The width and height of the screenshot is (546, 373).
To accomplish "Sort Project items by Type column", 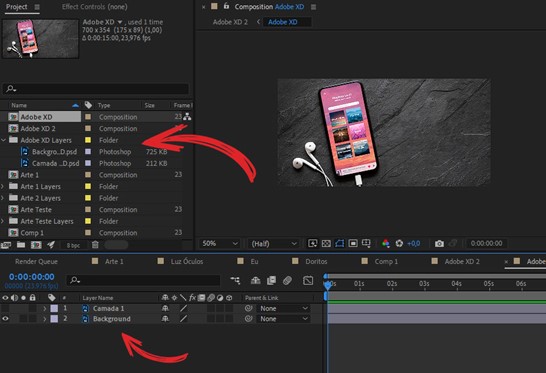I will point(104,105).
